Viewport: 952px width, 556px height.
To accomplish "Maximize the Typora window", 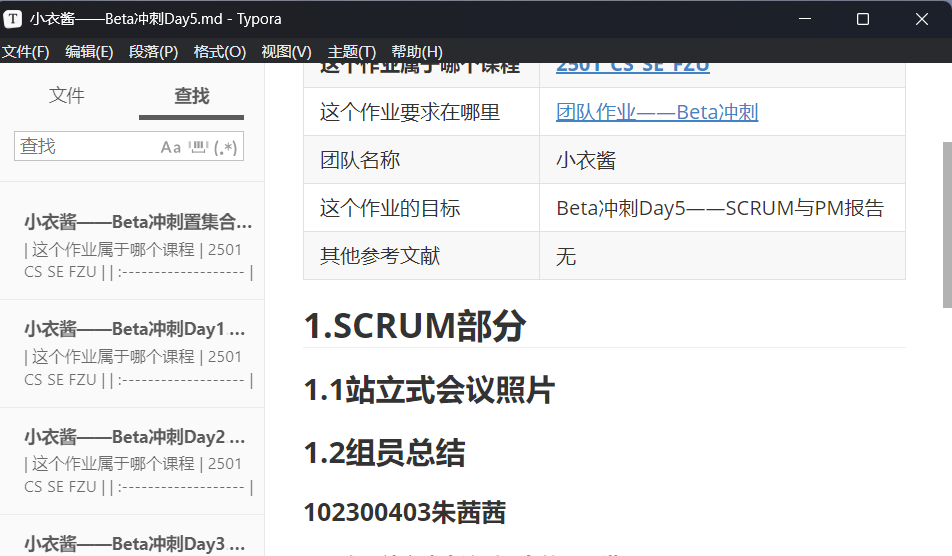I will pos(863,19).
